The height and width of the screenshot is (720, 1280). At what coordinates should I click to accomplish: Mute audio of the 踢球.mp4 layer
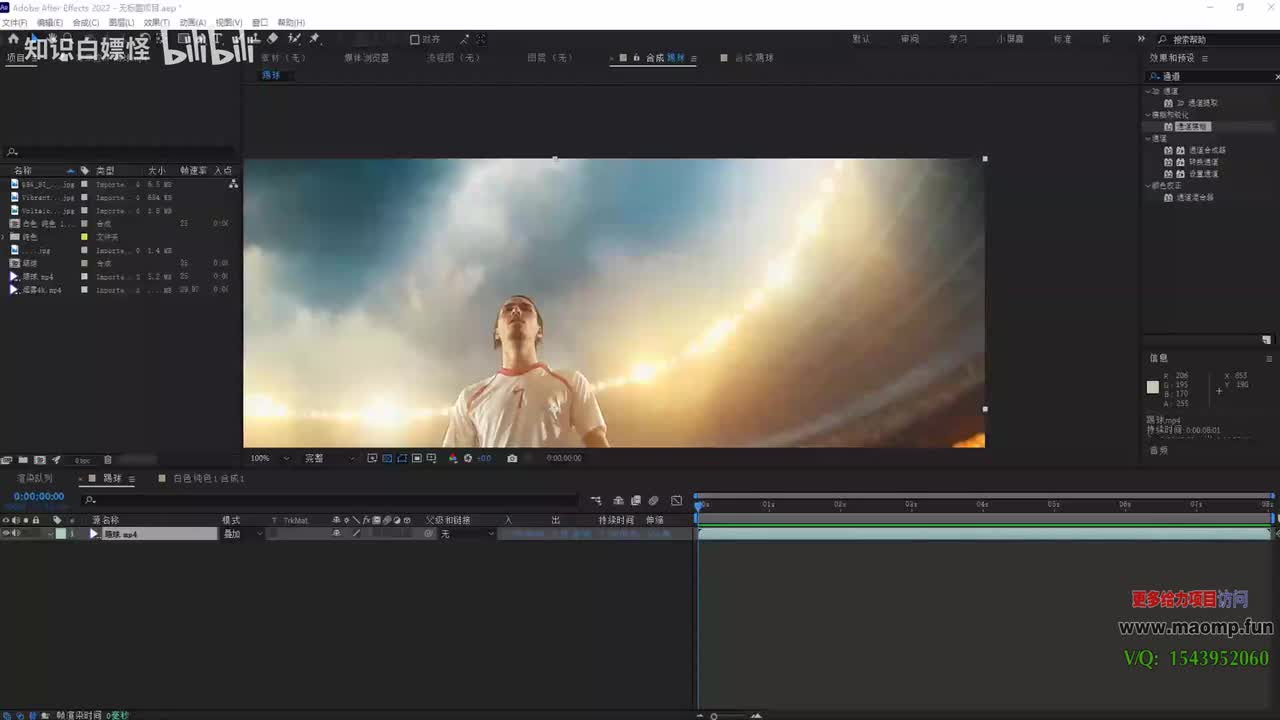[16, 534]
